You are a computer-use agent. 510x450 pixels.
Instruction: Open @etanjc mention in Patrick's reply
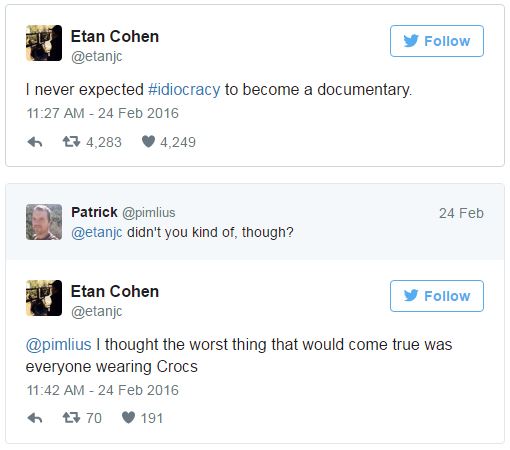pyautogui.click(x=97, y=232)
